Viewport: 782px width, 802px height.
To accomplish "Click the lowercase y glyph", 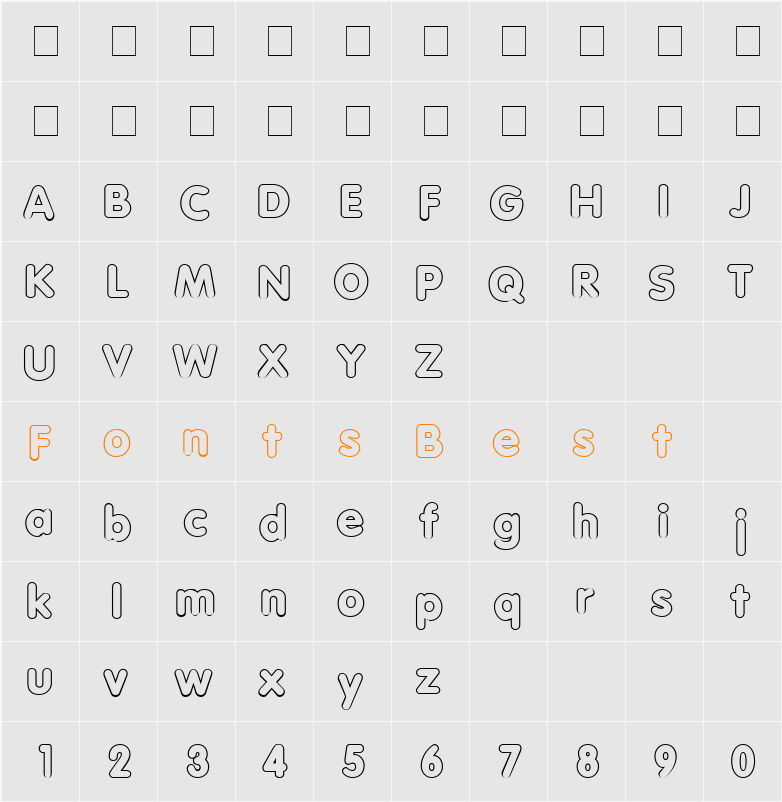I will (350, 690).
